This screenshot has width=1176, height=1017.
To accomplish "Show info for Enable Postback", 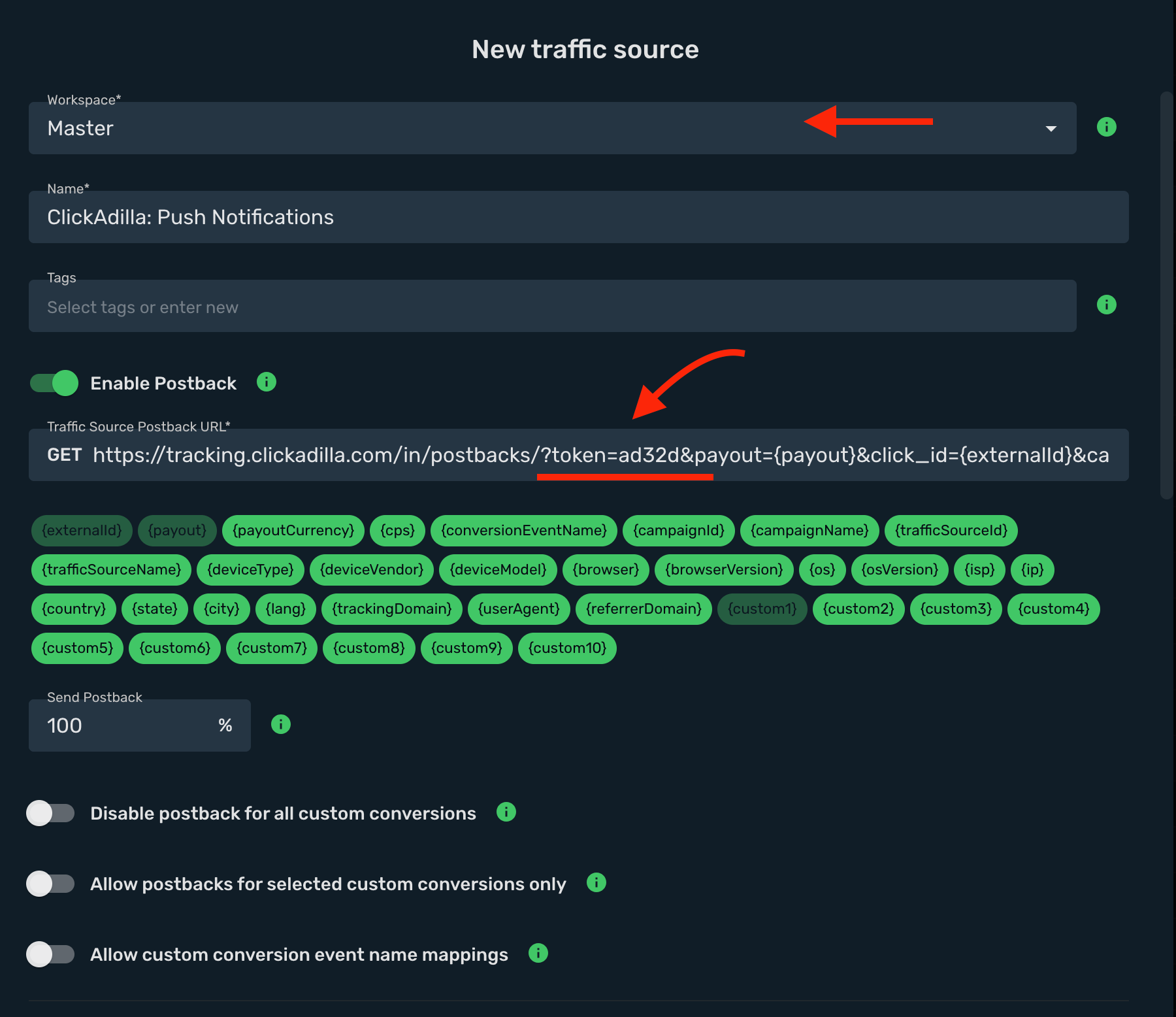I will click(x=267, y=382).
